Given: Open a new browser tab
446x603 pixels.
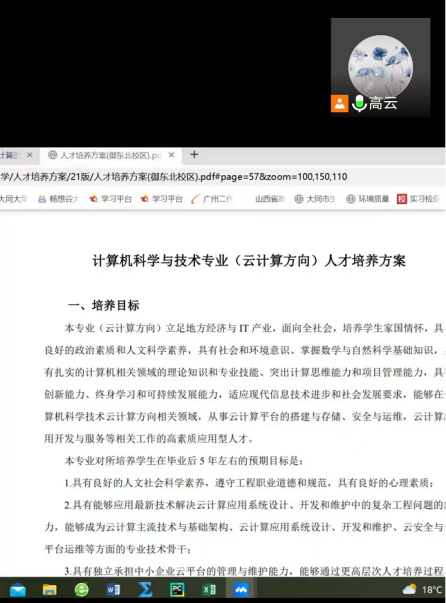Looking at the screenshot, I should [x=194, y=155].
